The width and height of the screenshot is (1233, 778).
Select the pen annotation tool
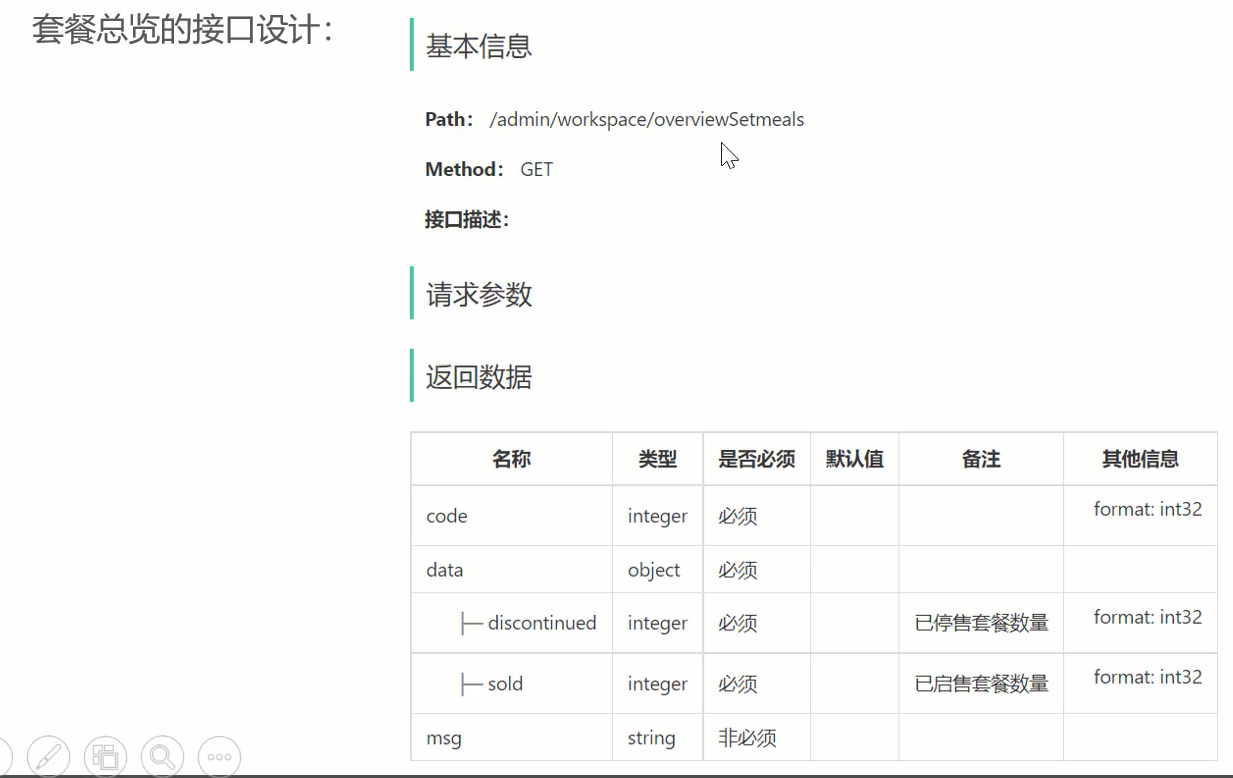point(47,757)
